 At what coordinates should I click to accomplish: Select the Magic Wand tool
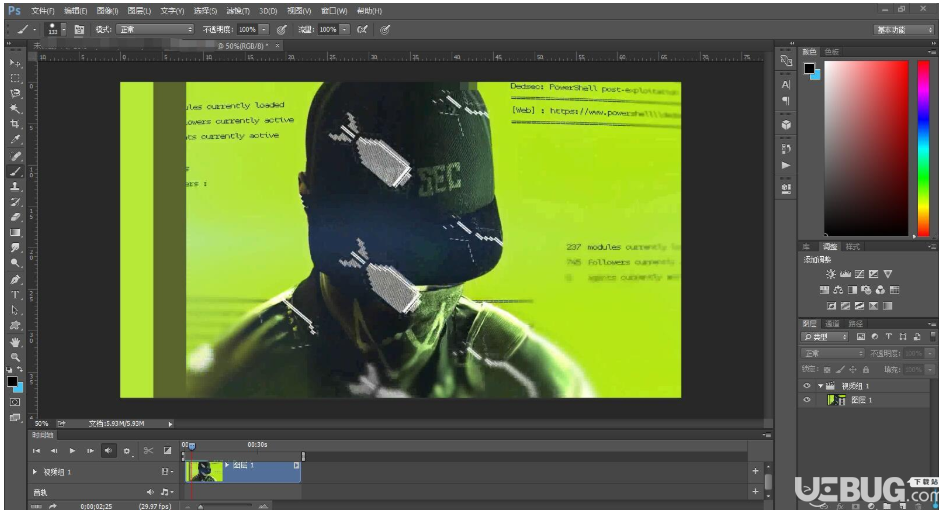click(15, 109)
